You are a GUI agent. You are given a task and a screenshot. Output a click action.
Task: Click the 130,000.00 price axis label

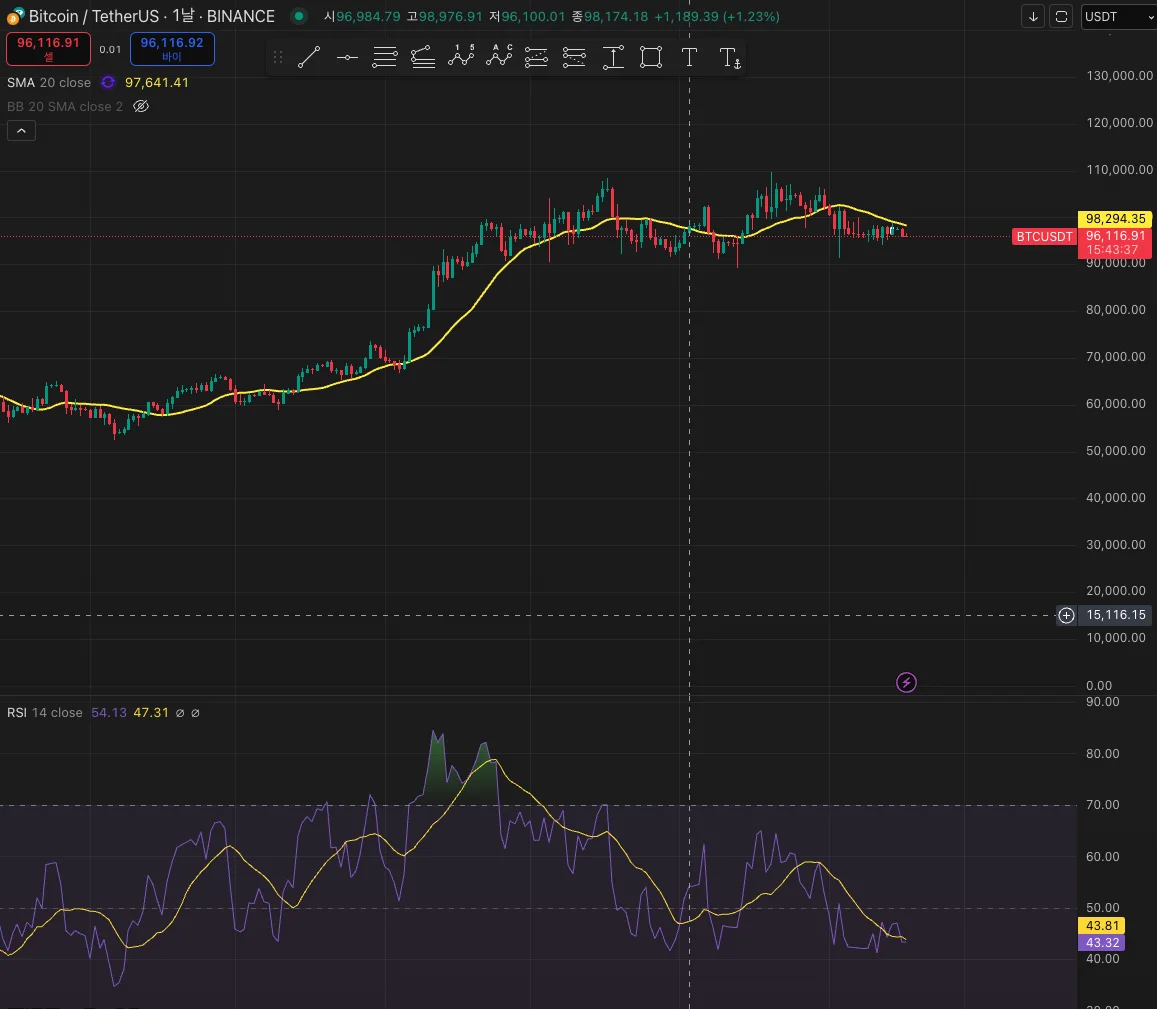1119,75
